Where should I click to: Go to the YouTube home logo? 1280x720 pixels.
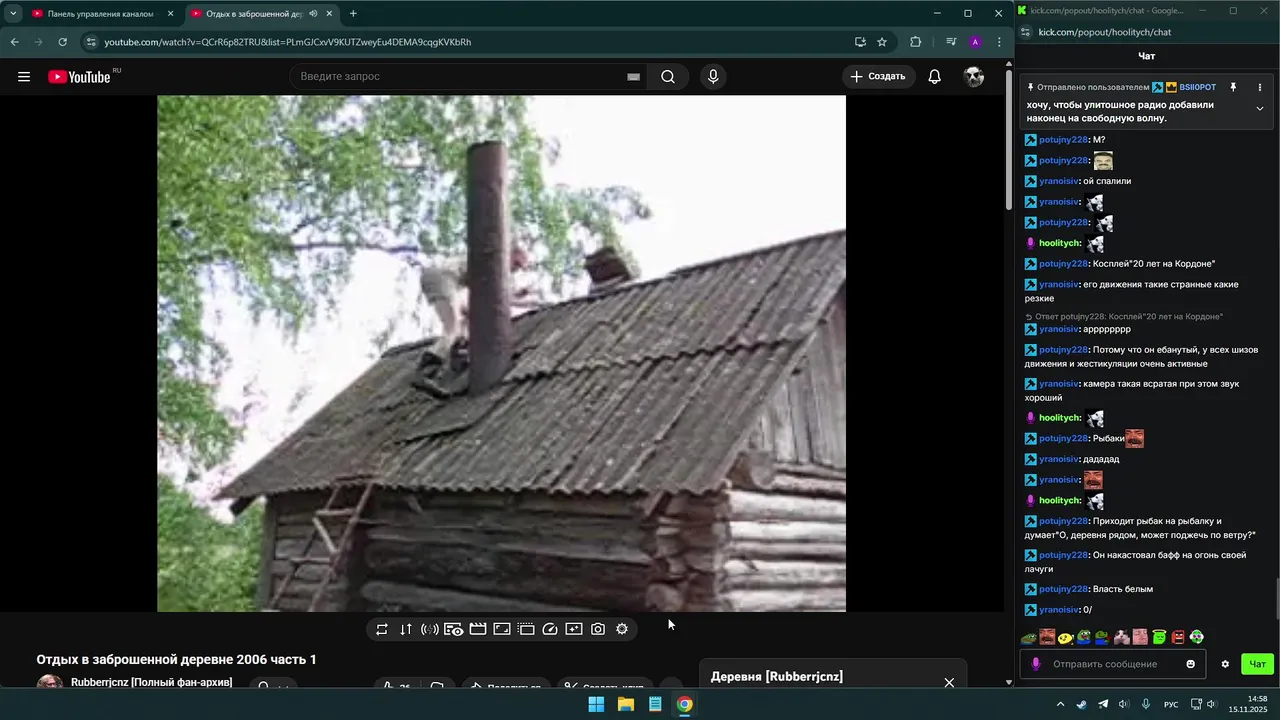coord(79,77)
